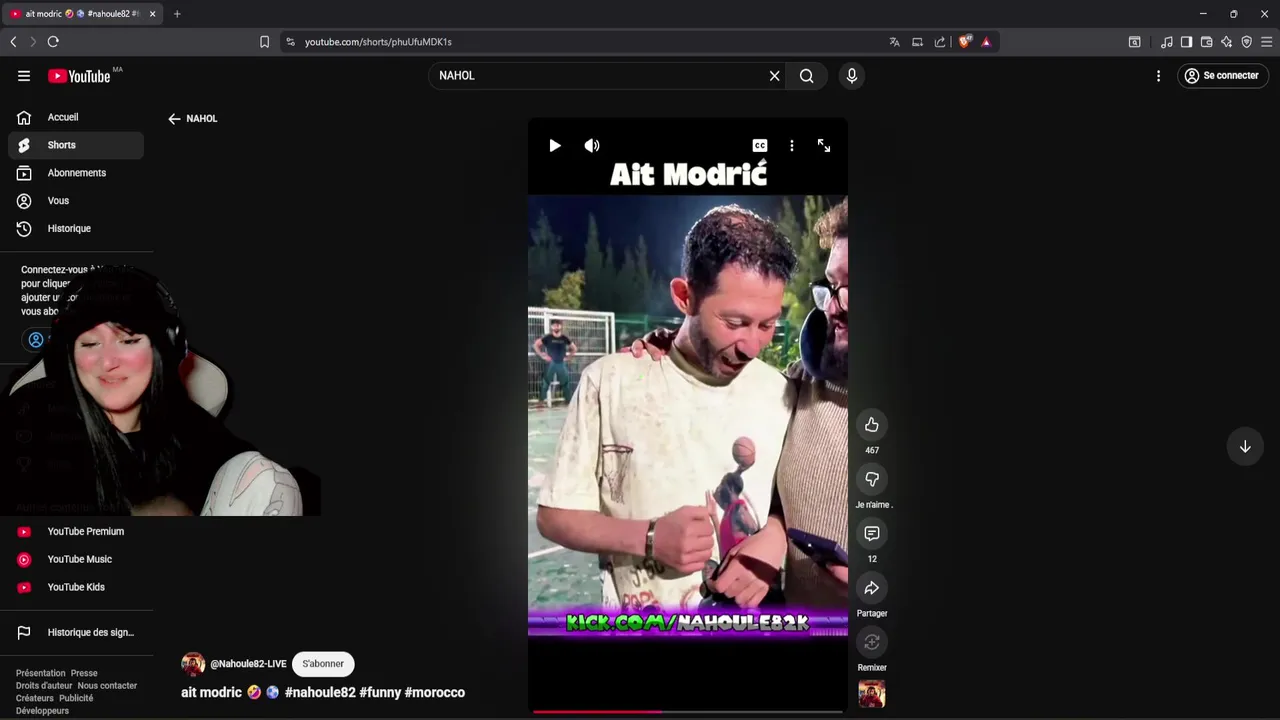Share the Short via Partager
The width and height of the screenshot is (1280, 720).
click(x=872, y=588)
